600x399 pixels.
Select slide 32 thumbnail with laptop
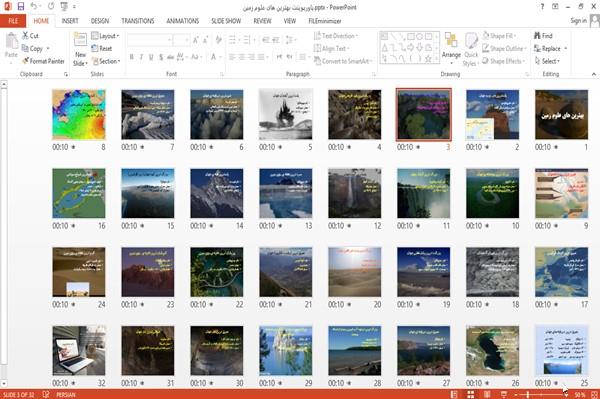pos(78,350)
